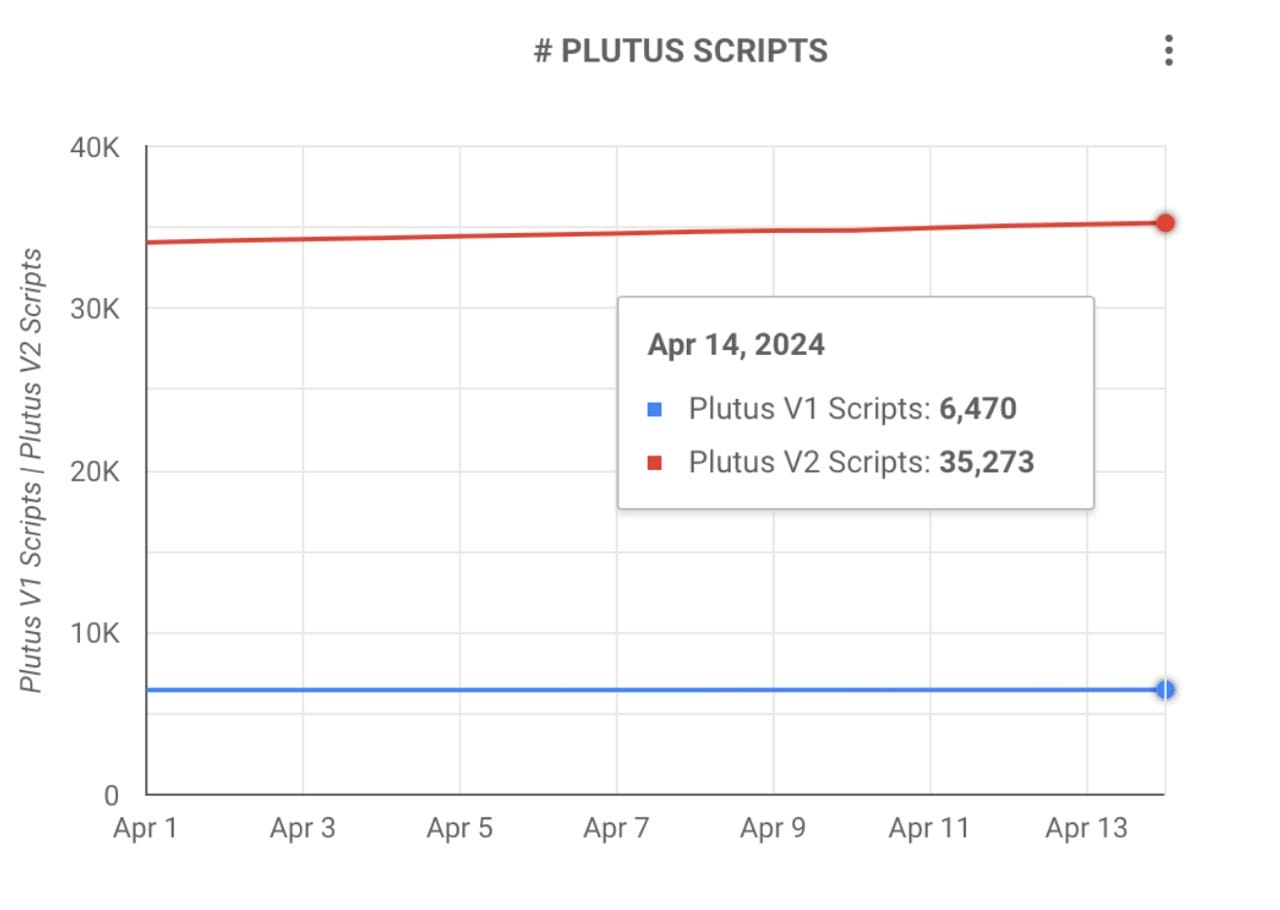Click the Apr 3 x-axis label
The width and height of the screenshot is (1280, 910).
click(x=302, y=829)
